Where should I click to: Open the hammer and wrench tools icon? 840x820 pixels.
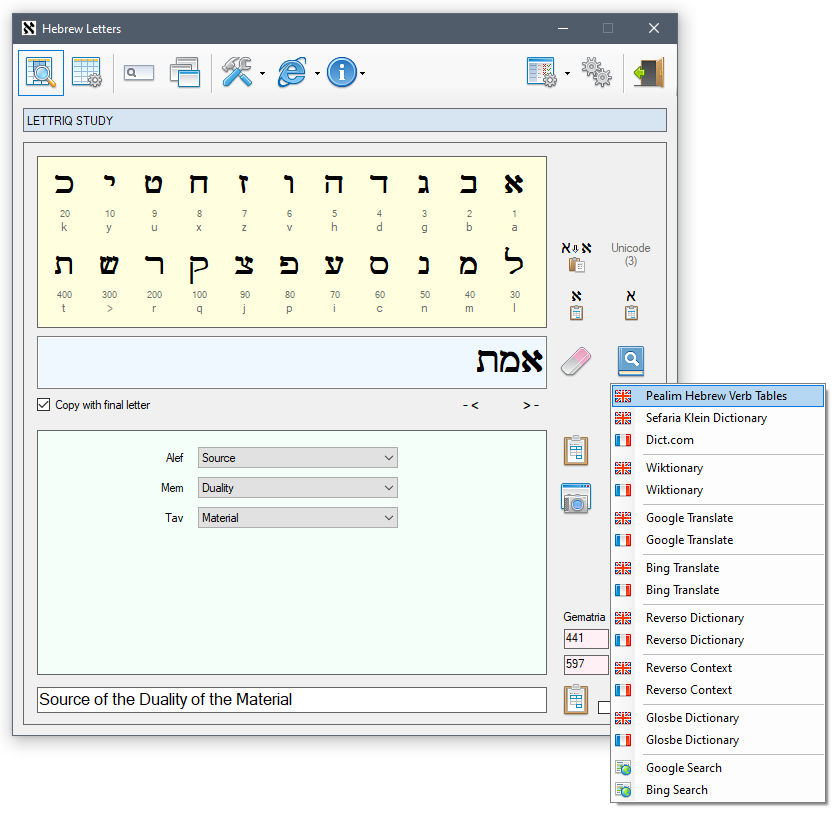[237, 72]
